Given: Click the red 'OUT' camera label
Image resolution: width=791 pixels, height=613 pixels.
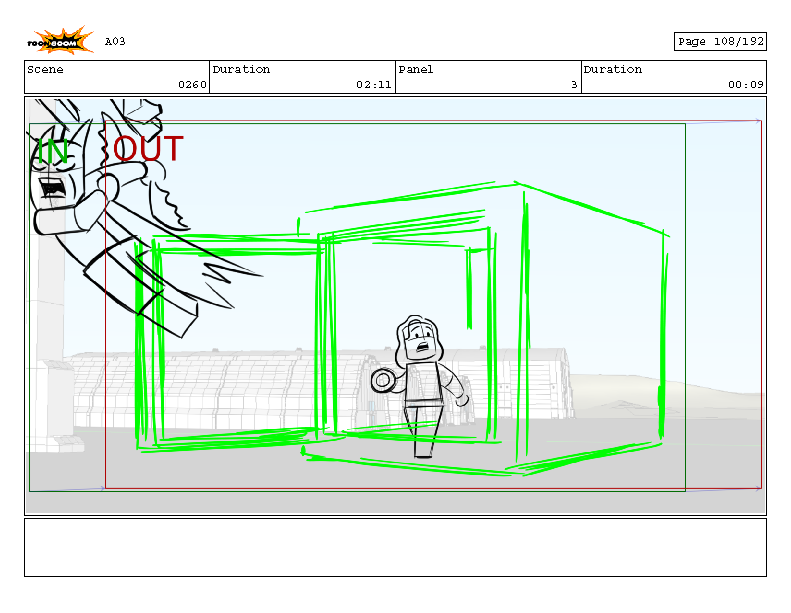Looking at the screenshot, I should pos(148,148).
